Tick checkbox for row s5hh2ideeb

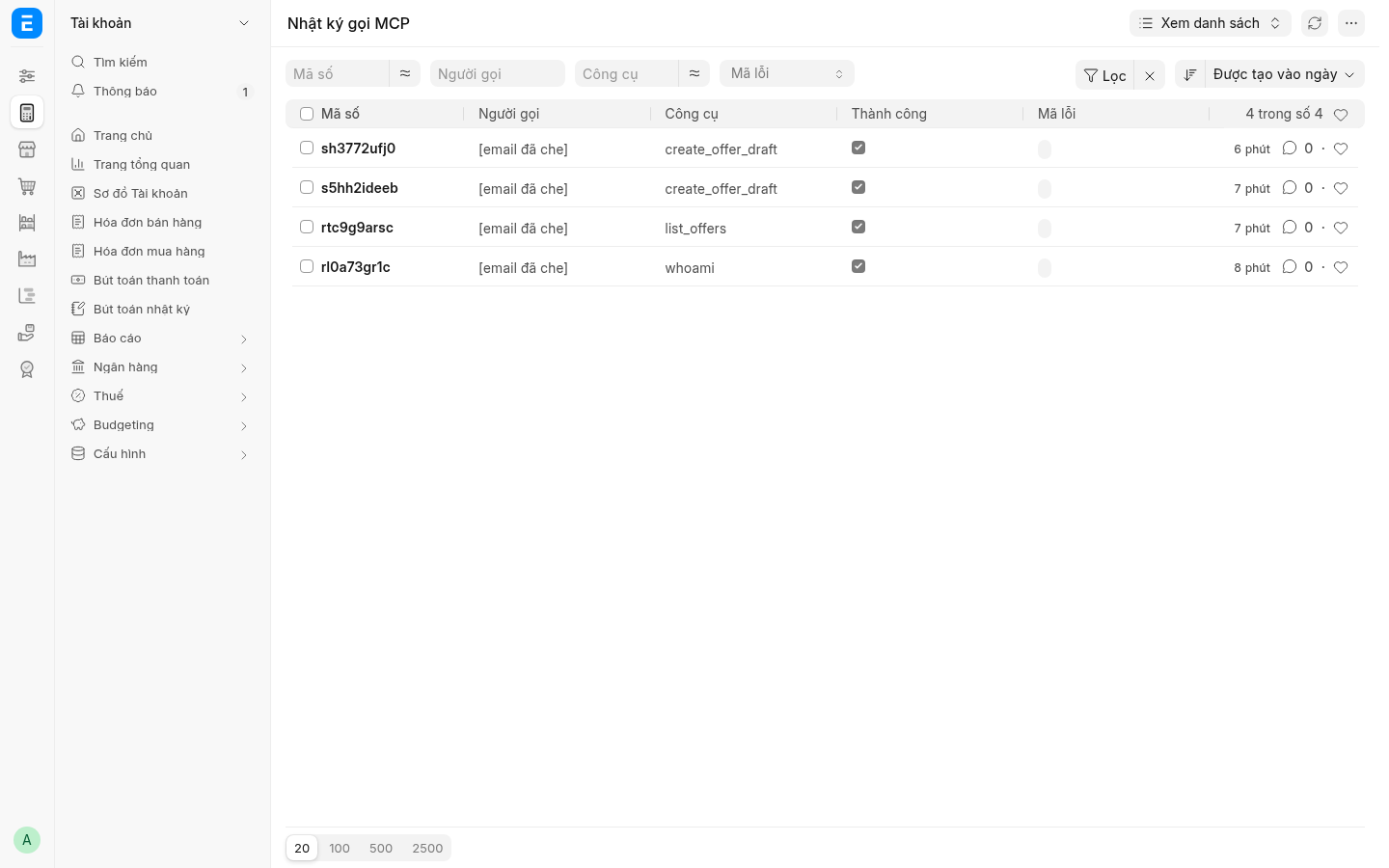coord(307,187)
